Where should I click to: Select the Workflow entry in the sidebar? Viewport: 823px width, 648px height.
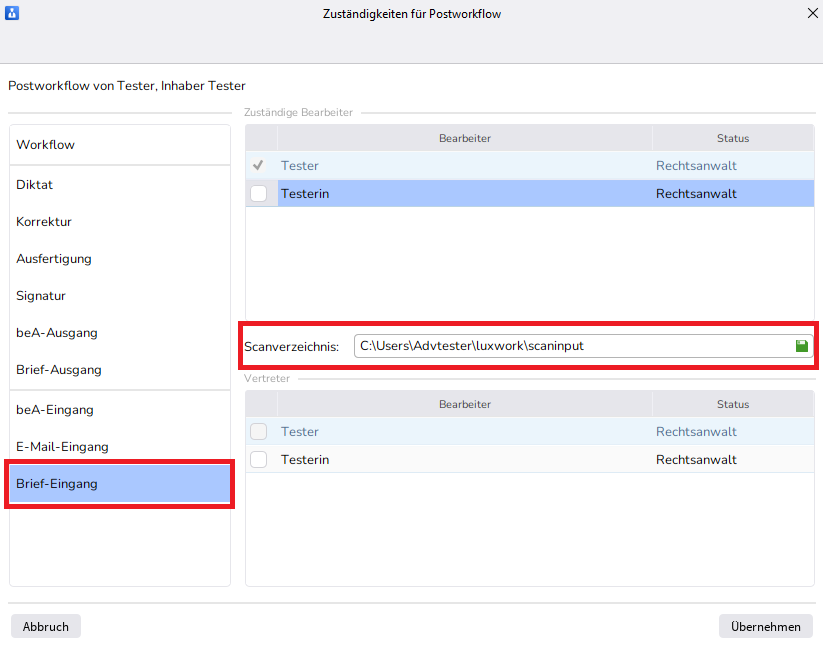(x=45, y=145)
